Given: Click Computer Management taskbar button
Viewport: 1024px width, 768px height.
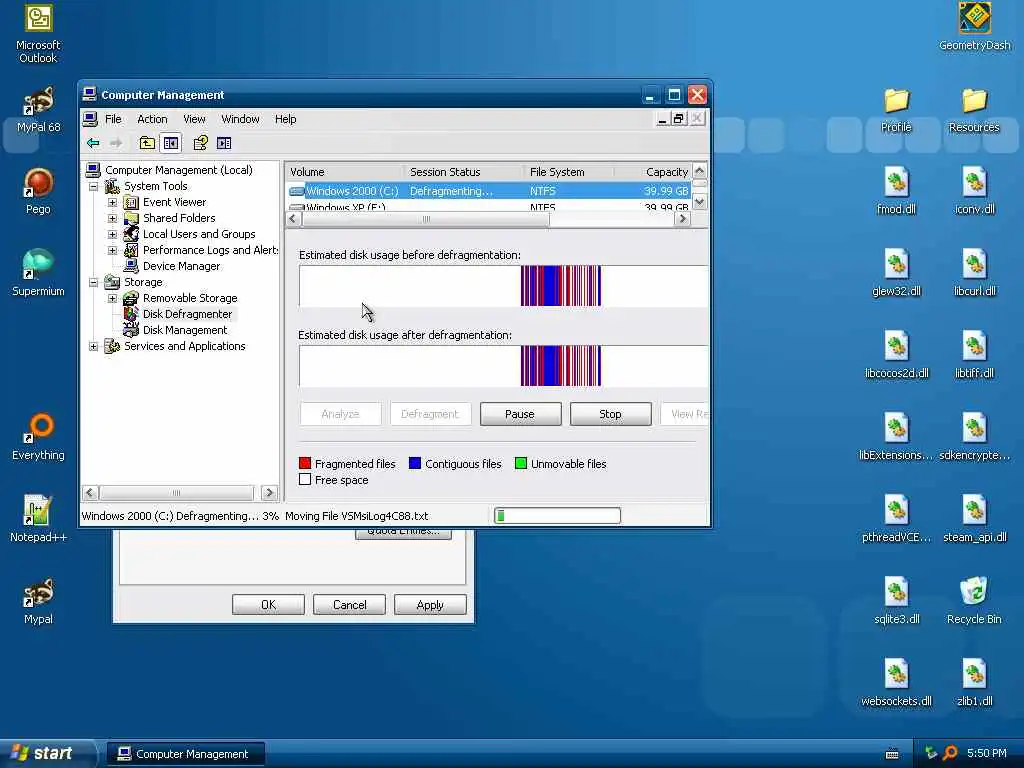Looking at the screenshot, I should (x=186, y=754).
